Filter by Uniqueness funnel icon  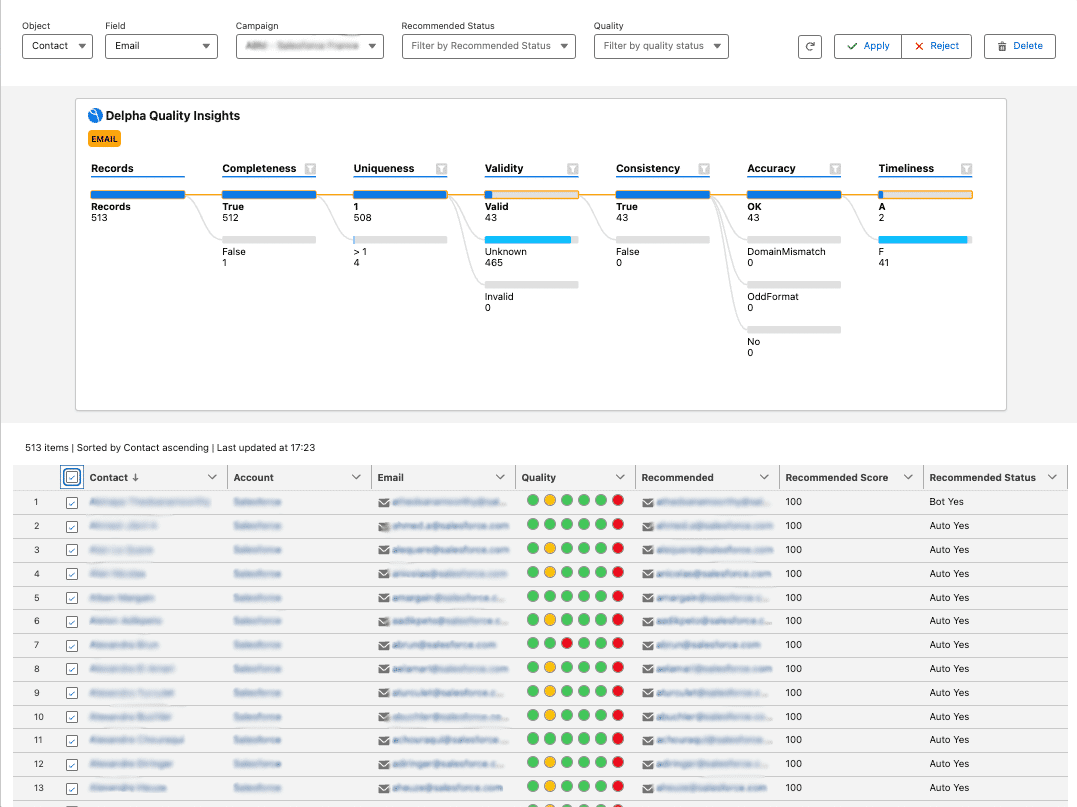[x=442, y=169]
